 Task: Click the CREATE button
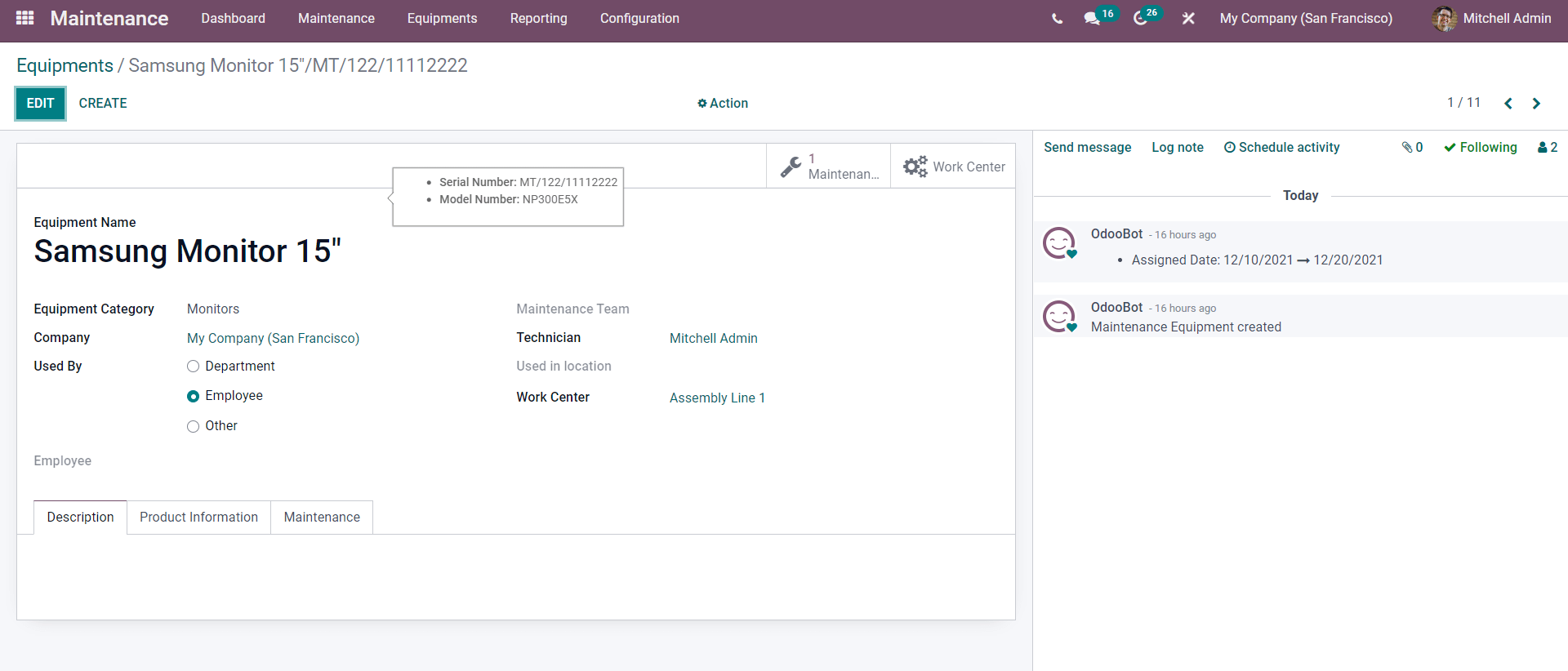coord(103,104)
